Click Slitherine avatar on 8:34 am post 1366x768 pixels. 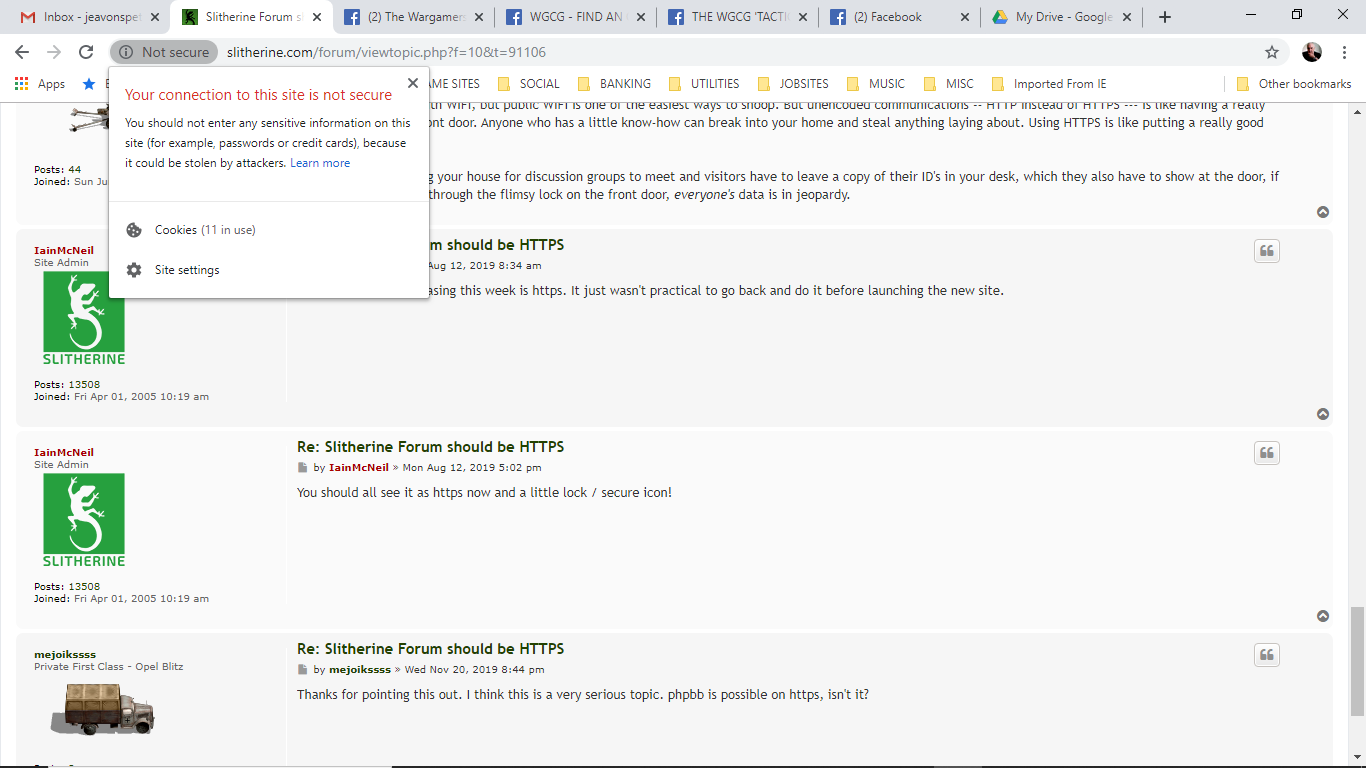pos(84,319)
